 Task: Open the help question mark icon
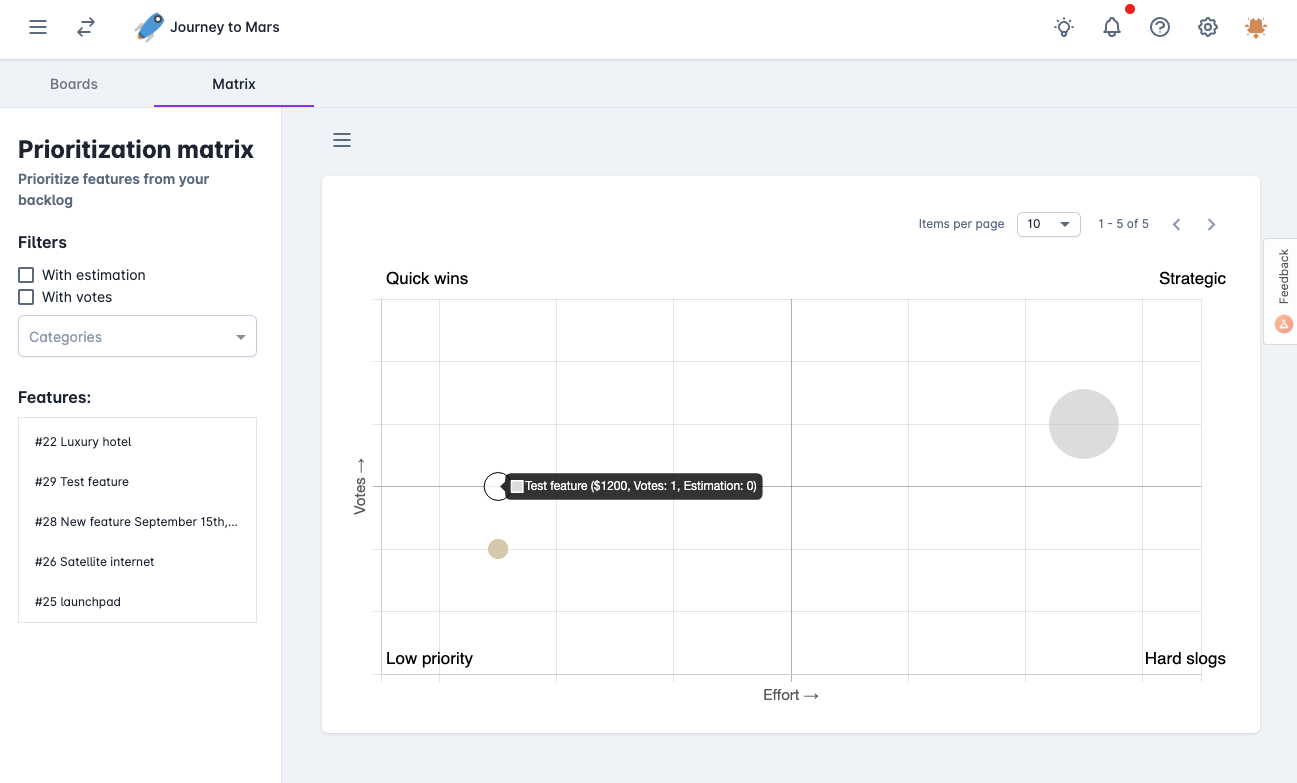(1160, 27)
